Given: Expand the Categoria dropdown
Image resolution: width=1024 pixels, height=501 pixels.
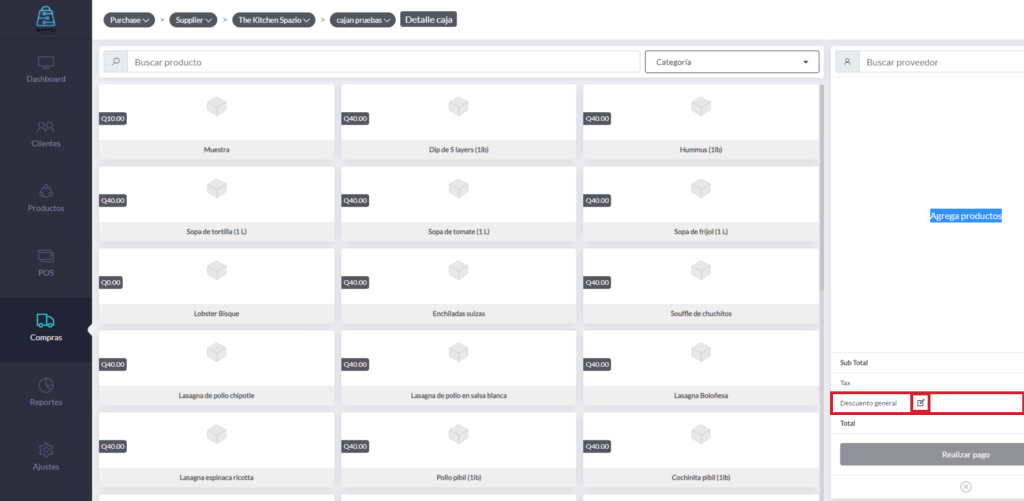Looking at the screenshot, I should pos(731,62).
